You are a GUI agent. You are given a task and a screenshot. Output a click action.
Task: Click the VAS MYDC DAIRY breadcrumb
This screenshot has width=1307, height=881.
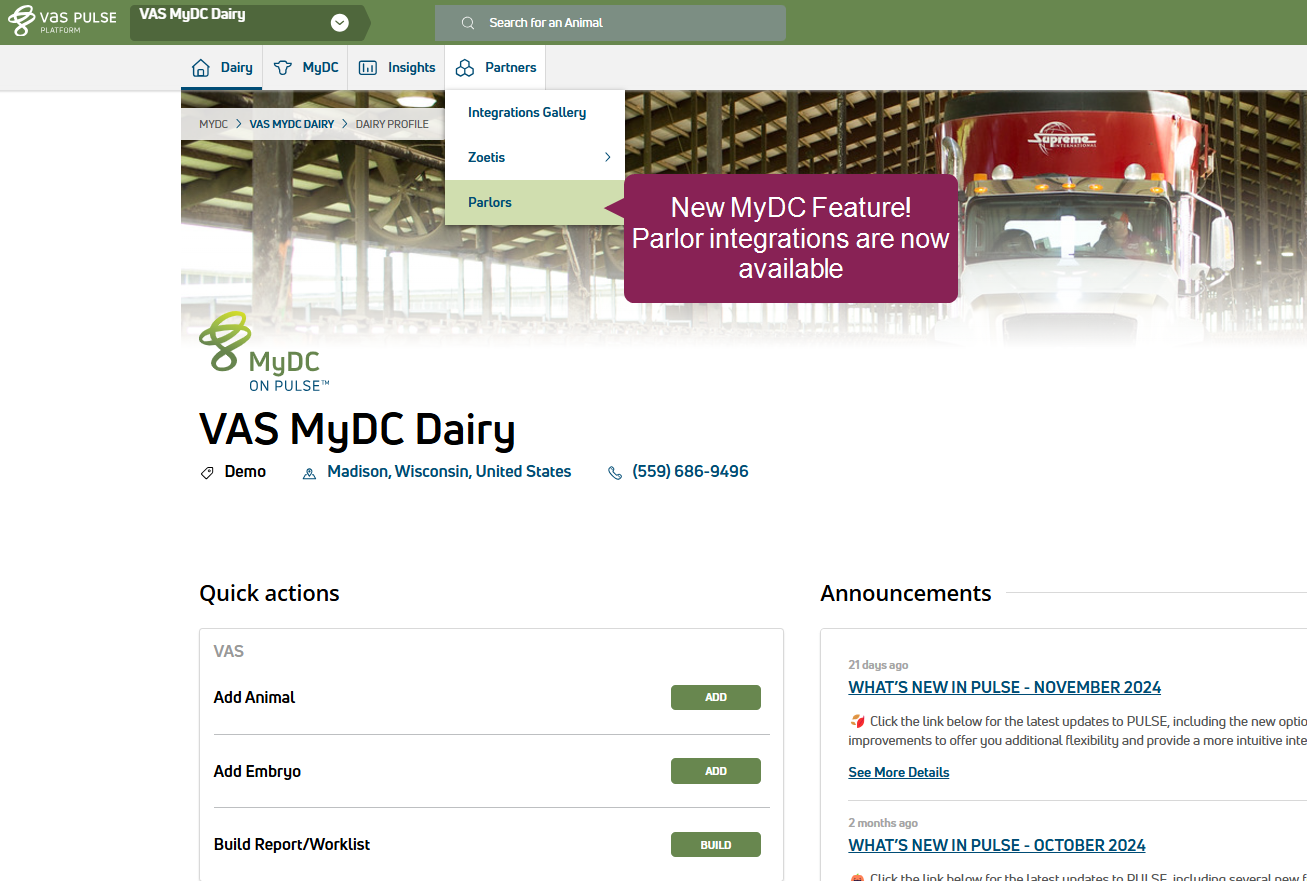pos(291,124)
